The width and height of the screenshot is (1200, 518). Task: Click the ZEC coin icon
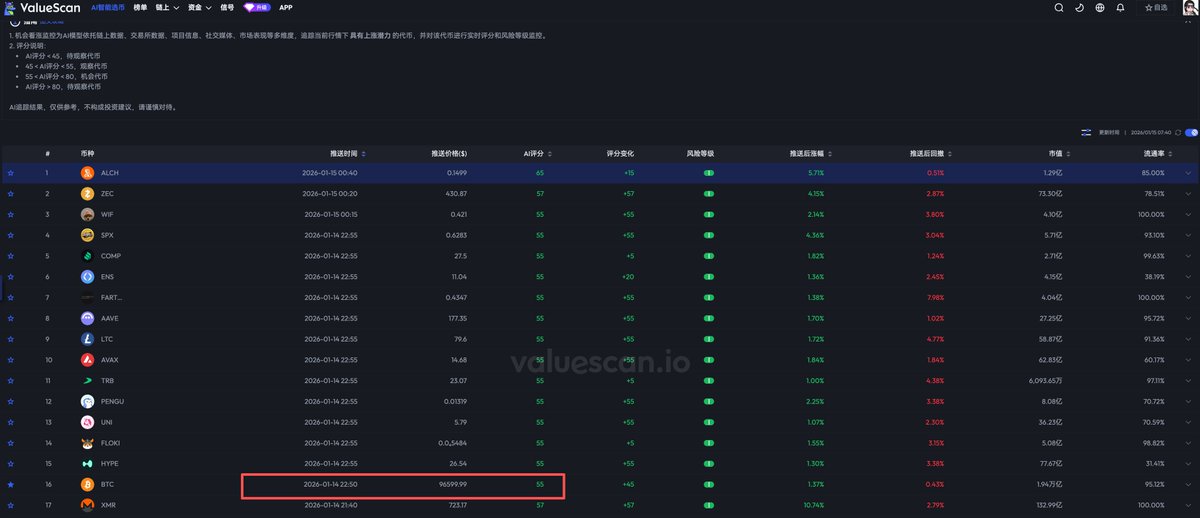[87, 193]
